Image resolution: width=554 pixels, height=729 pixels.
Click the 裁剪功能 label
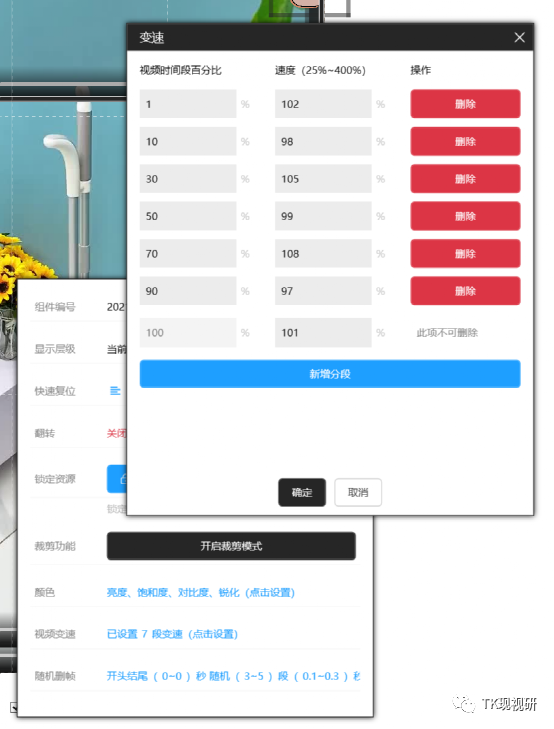(55, 546)
